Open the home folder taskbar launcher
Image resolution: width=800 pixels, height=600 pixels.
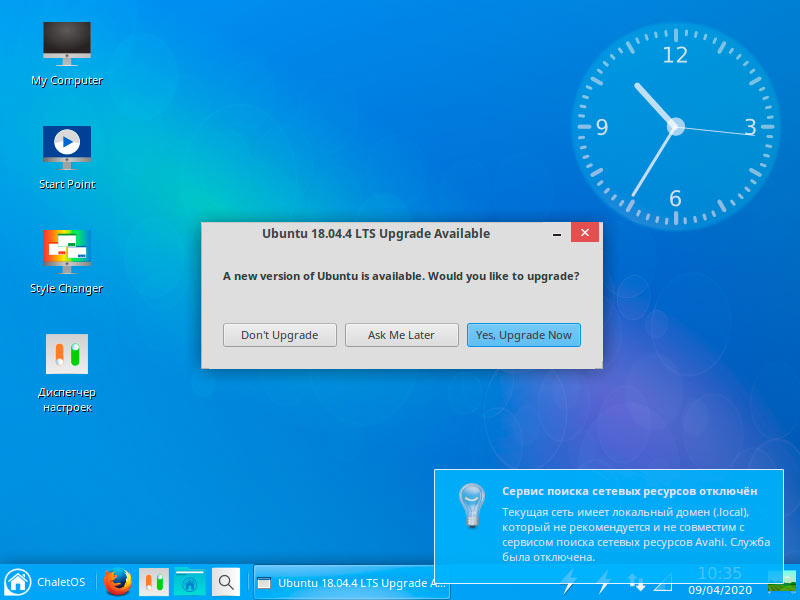tap(189, 582)
